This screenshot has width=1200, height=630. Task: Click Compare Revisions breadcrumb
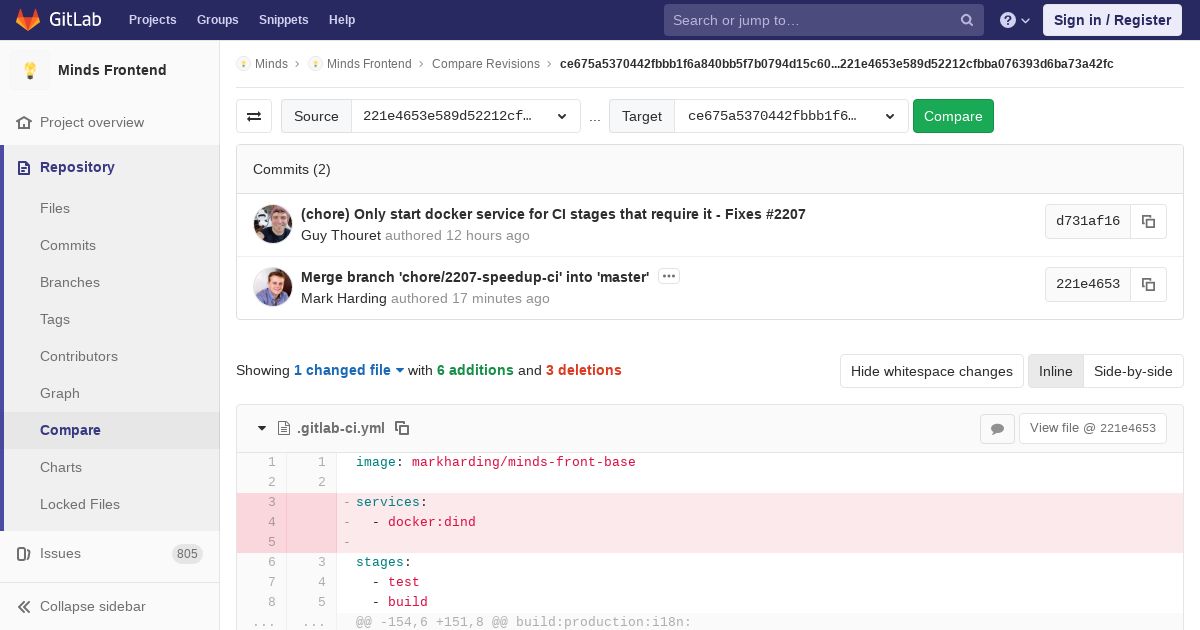tap(486, 63)
